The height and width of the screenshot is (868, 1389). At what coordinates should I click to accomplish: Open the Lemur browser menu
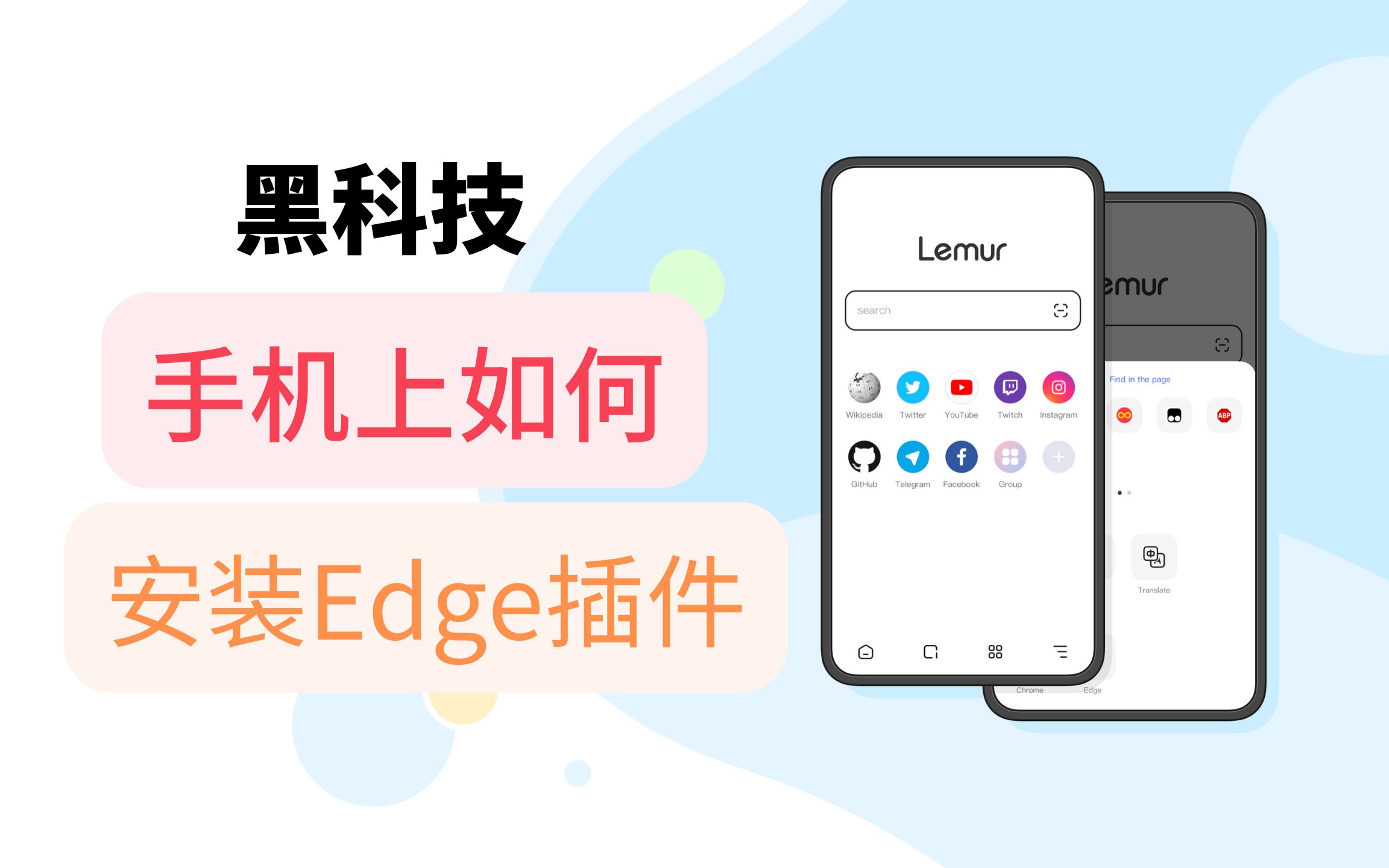[x=1057, y=651]
